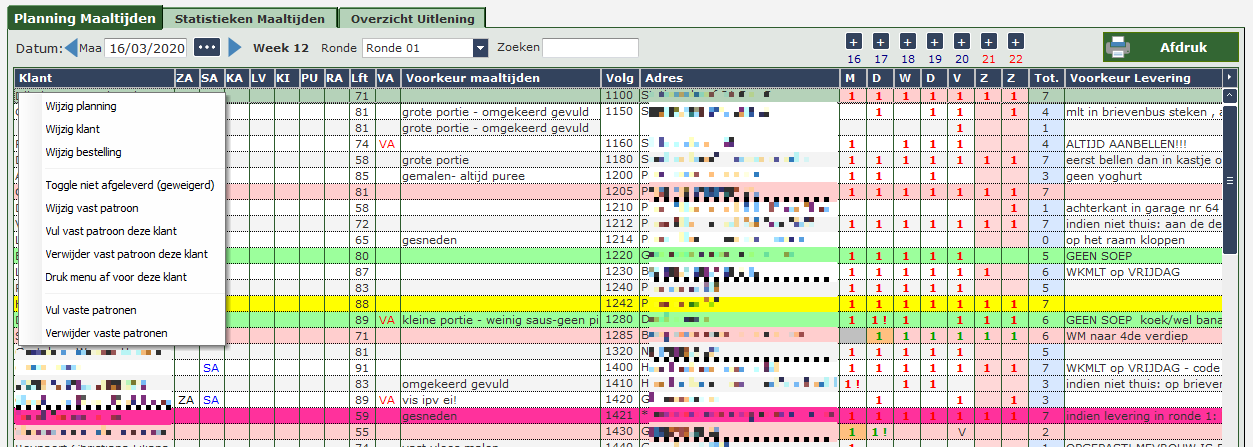
Task: Select 'Toggle niet afgeleverd (geweigerd)' menu option
Action: pos(129,185)
